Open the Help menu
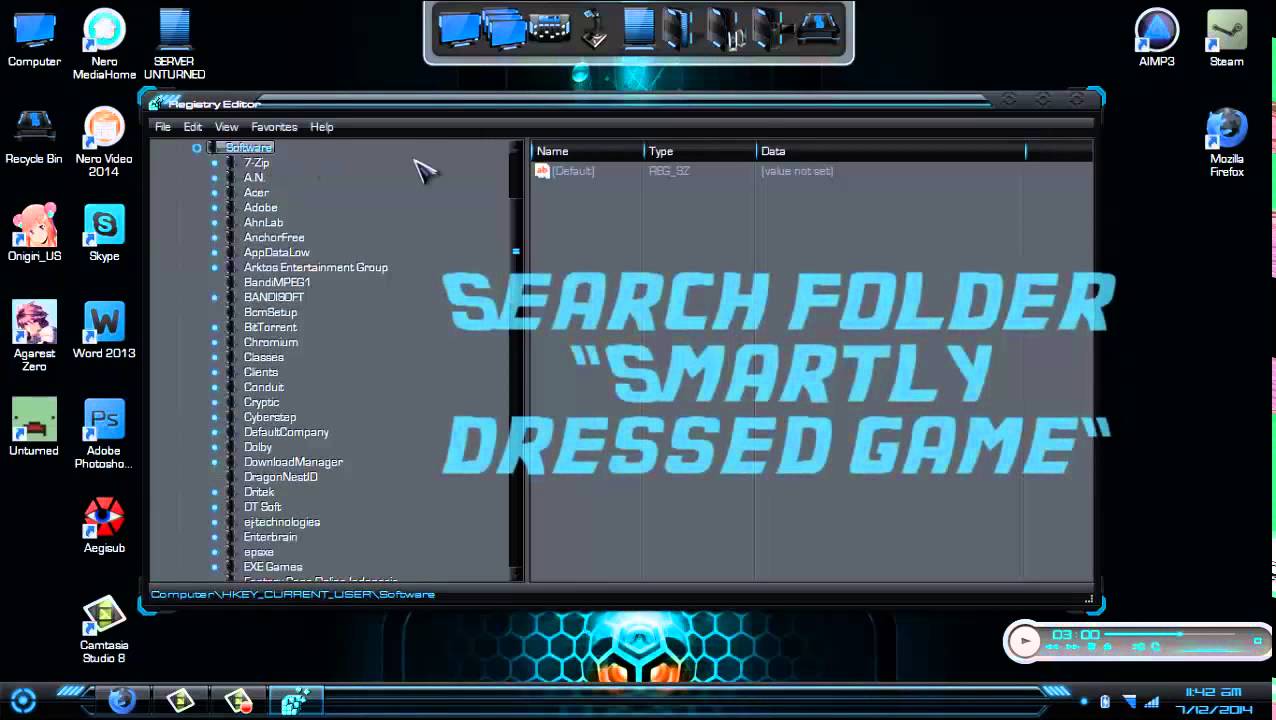Viewport: 1276px width, 720px height. pyautogui.click(x=322, y=127)
